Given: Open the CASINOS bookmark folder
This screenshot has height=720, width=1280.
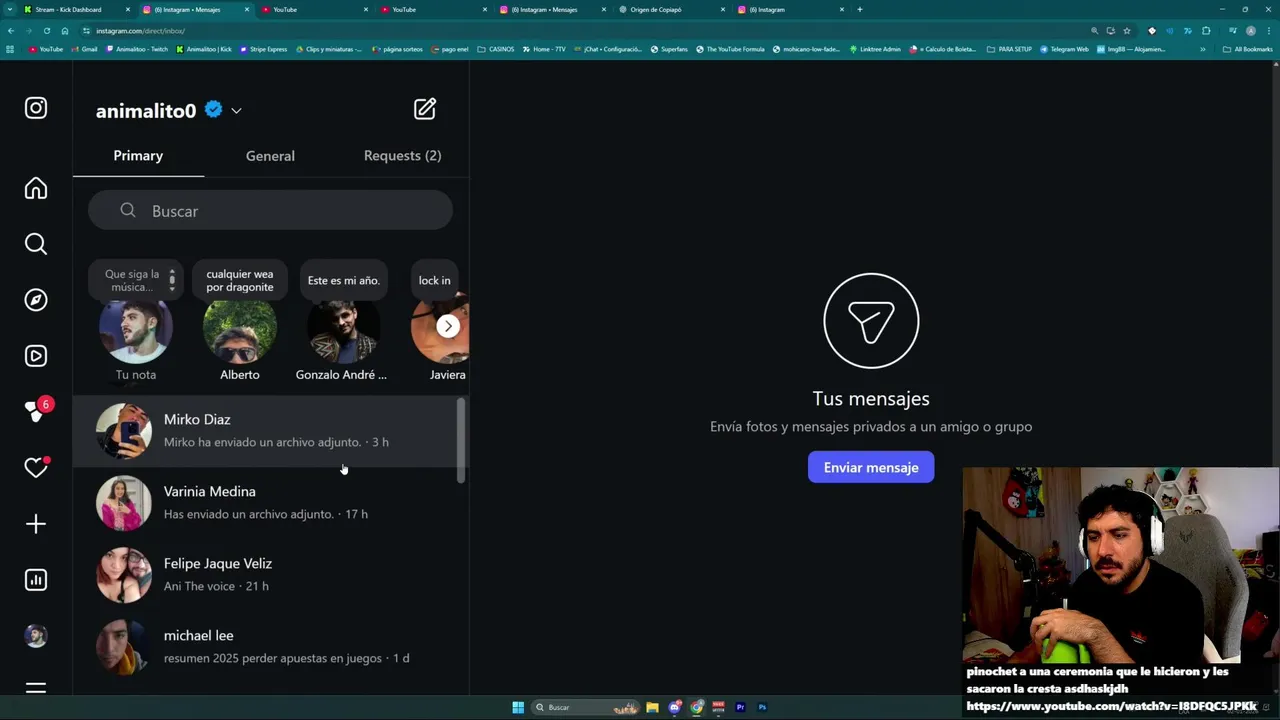Looking at the screenshot, I should [496, 49].
